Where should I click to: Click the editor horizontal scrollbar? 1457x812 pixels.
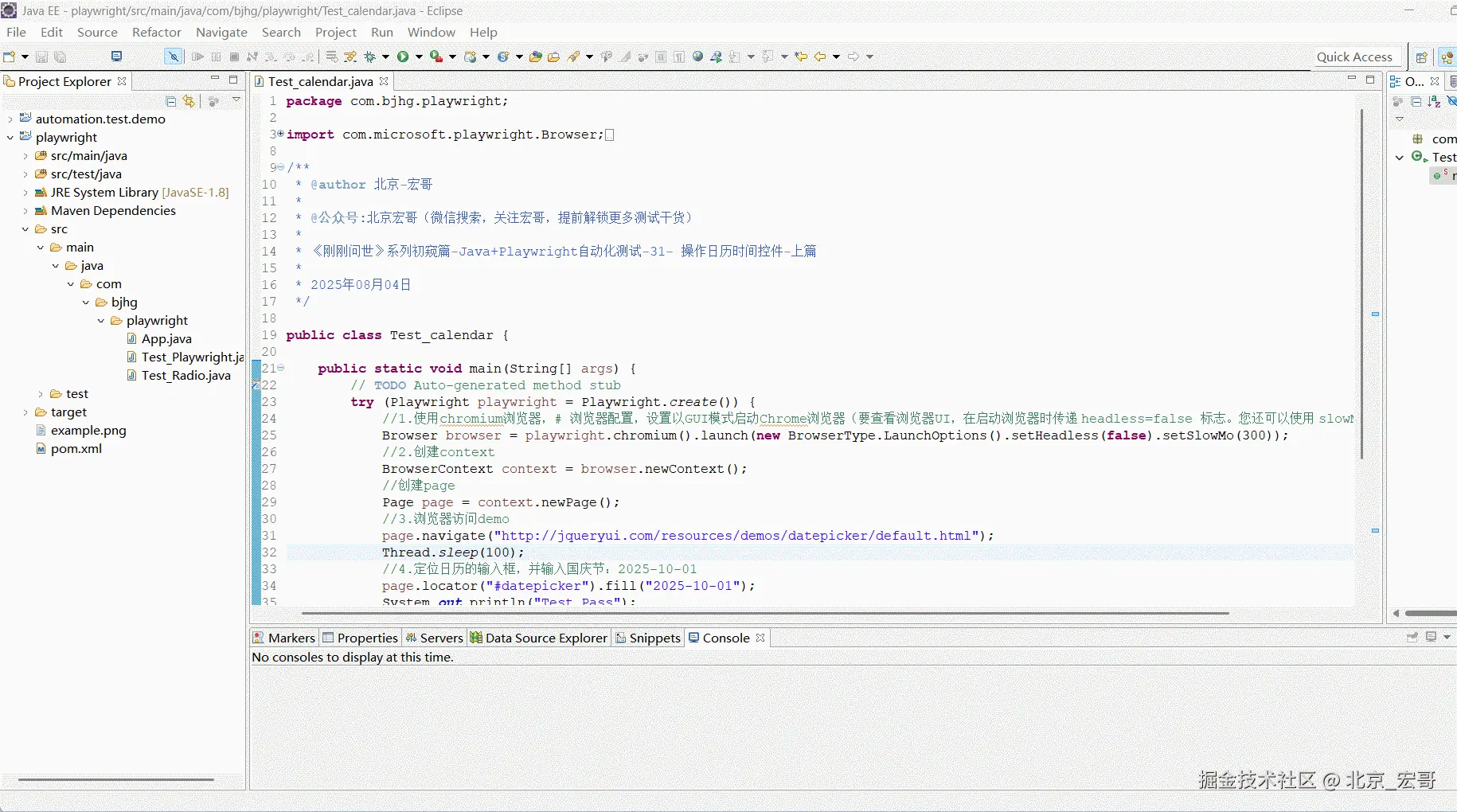(x=765, y=613)
